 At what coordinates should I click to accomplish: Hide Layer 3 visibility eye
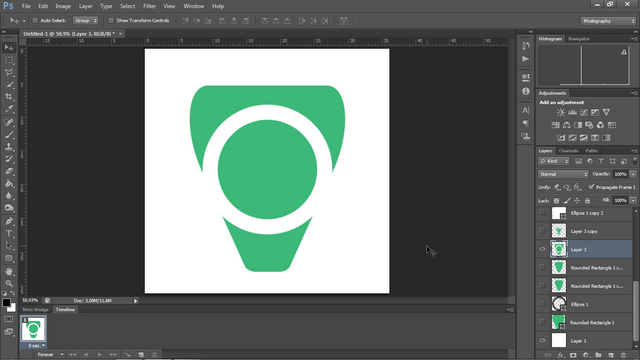click(542, 249)
